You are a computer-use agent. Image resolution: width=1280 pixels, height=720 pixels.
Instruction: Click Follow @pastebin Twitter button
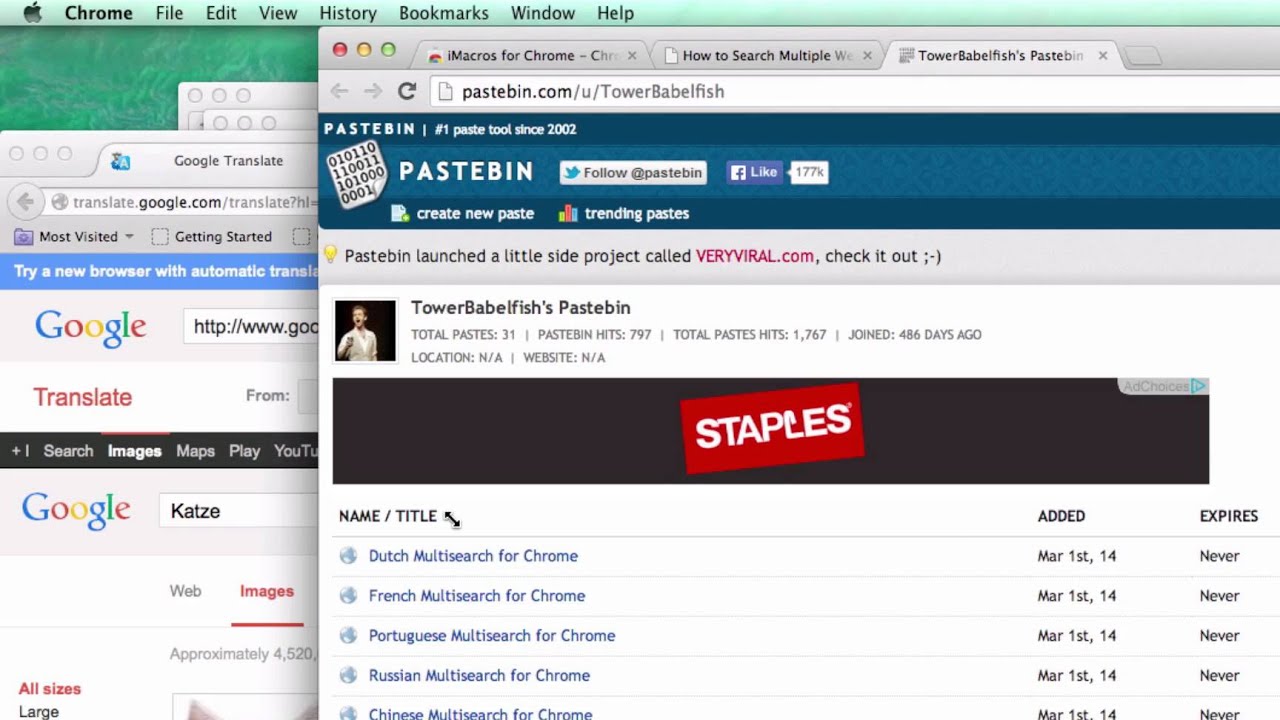coord(633,172)
